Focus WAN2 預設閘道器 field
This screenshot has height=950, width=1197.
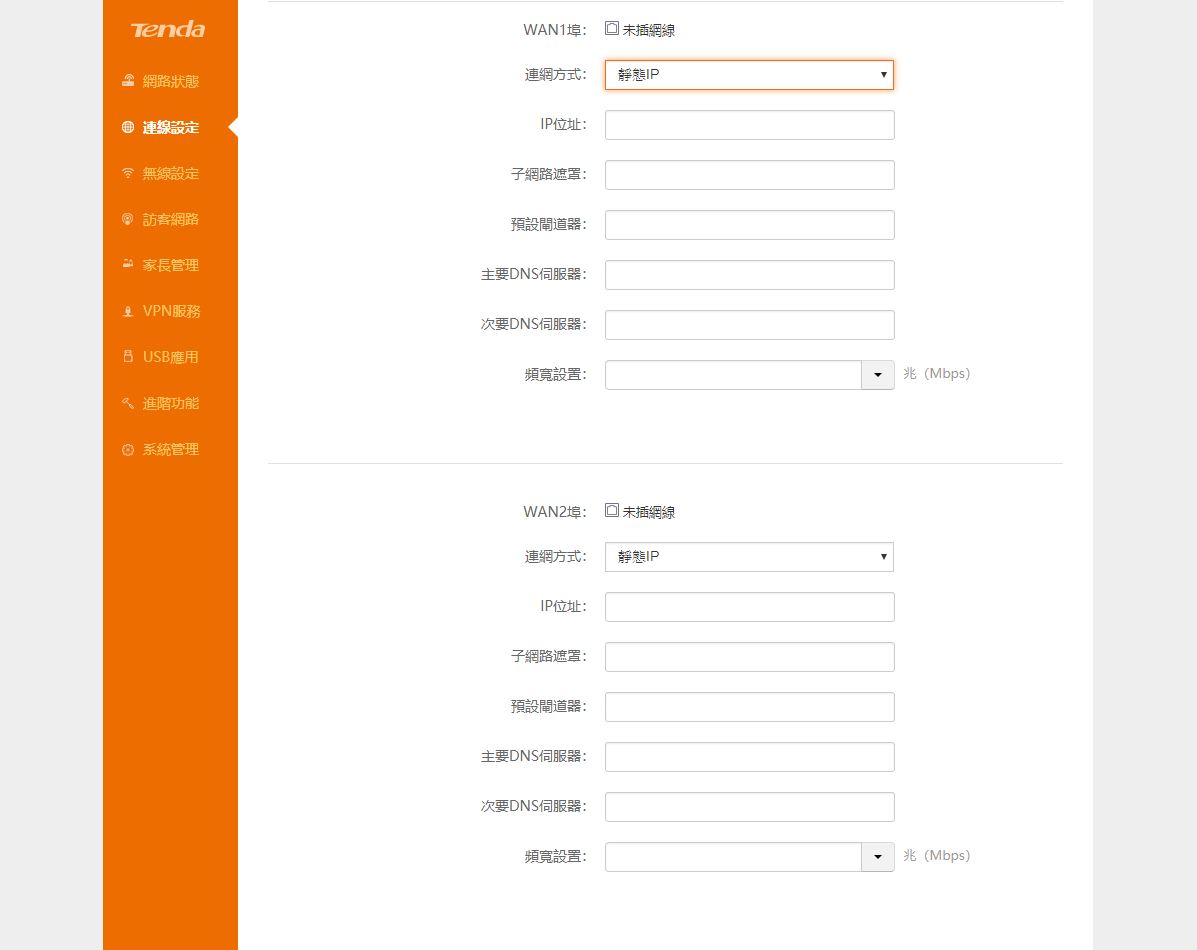750,707
